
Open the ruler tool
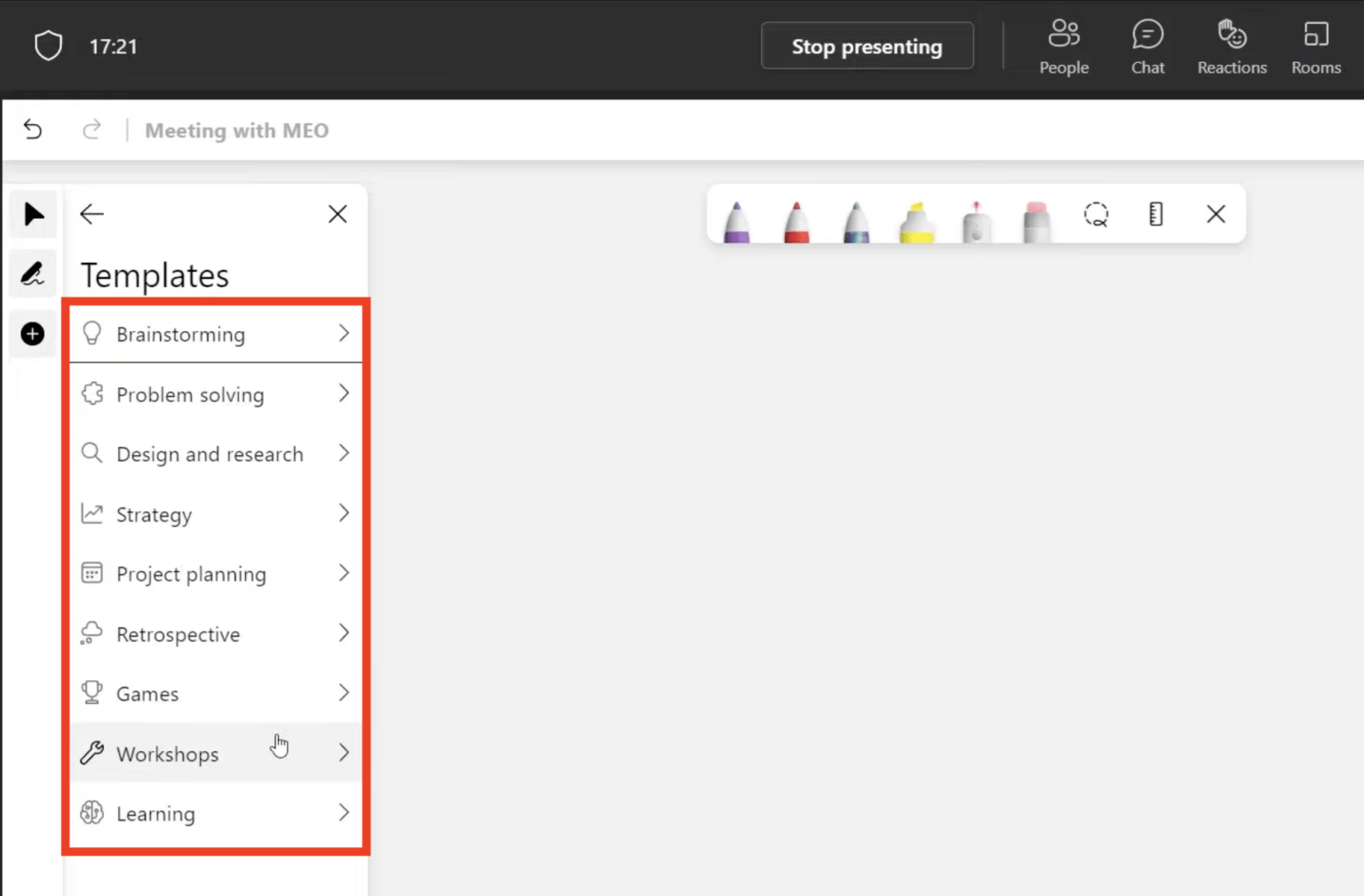tap(1154, 214)
